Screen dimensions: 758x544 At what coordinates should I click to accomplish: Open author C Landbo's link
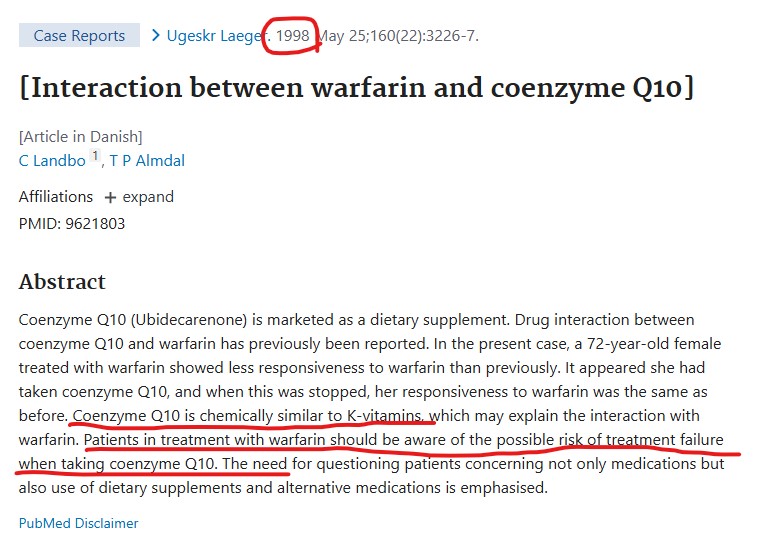pyautogui.click(x=52, y=160)
